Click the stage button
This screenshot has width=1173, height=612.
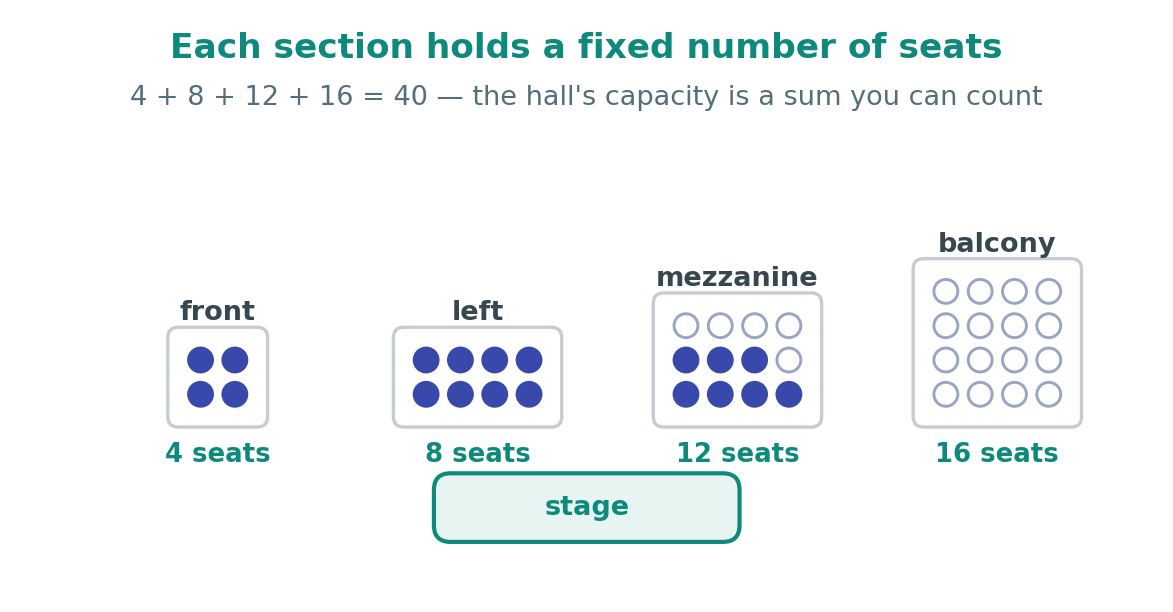(x=586, y=507)
